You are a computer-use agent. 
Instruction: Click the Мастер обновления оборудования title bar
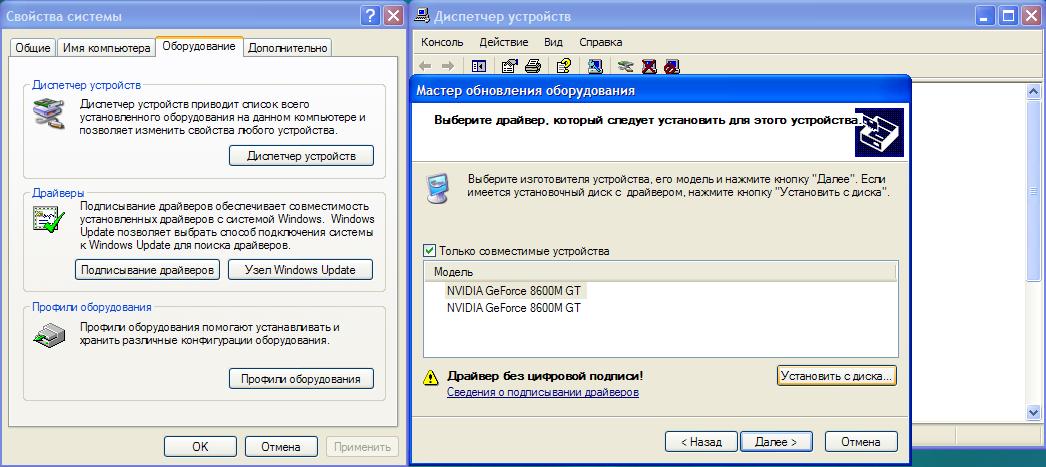tap(660, 90)
